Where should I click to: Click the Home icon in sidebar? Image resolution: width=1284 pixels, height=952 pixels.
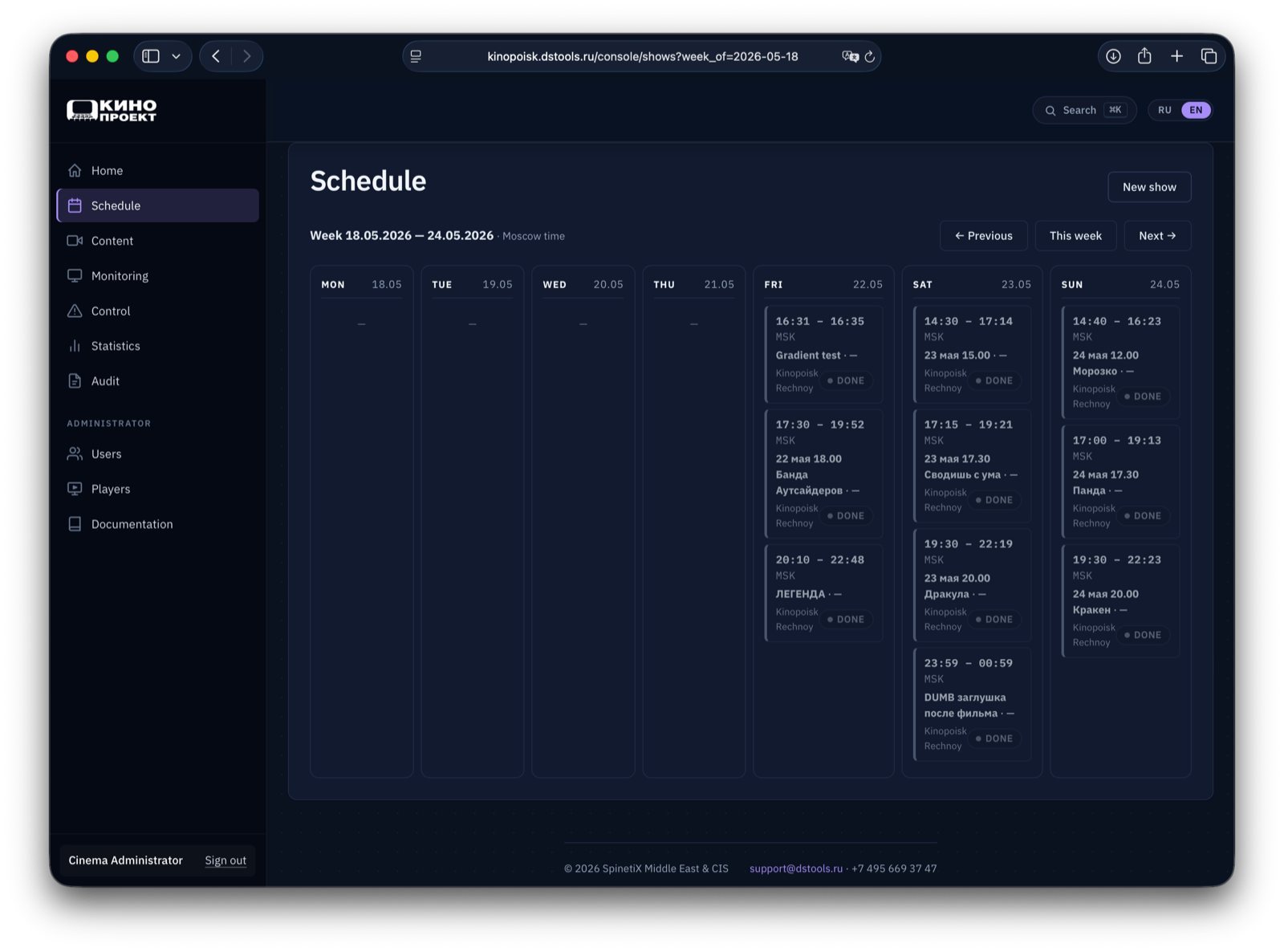[75, 170]
